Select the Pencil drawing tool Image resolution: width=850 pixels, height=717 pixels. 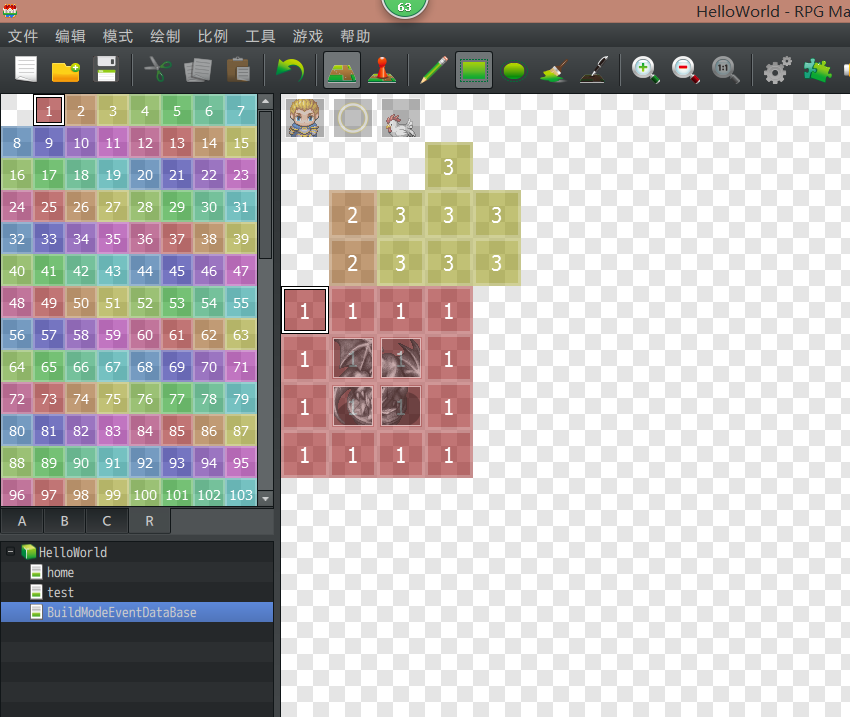[x=434, y=70]
